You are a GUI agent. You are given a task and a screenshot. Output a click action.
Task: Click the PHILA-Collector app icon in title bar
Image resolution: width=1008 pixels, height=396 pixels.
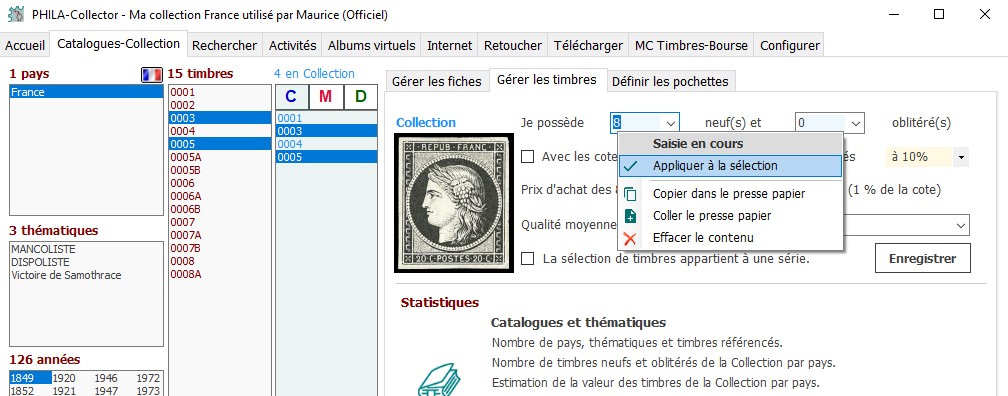[16, 14]
